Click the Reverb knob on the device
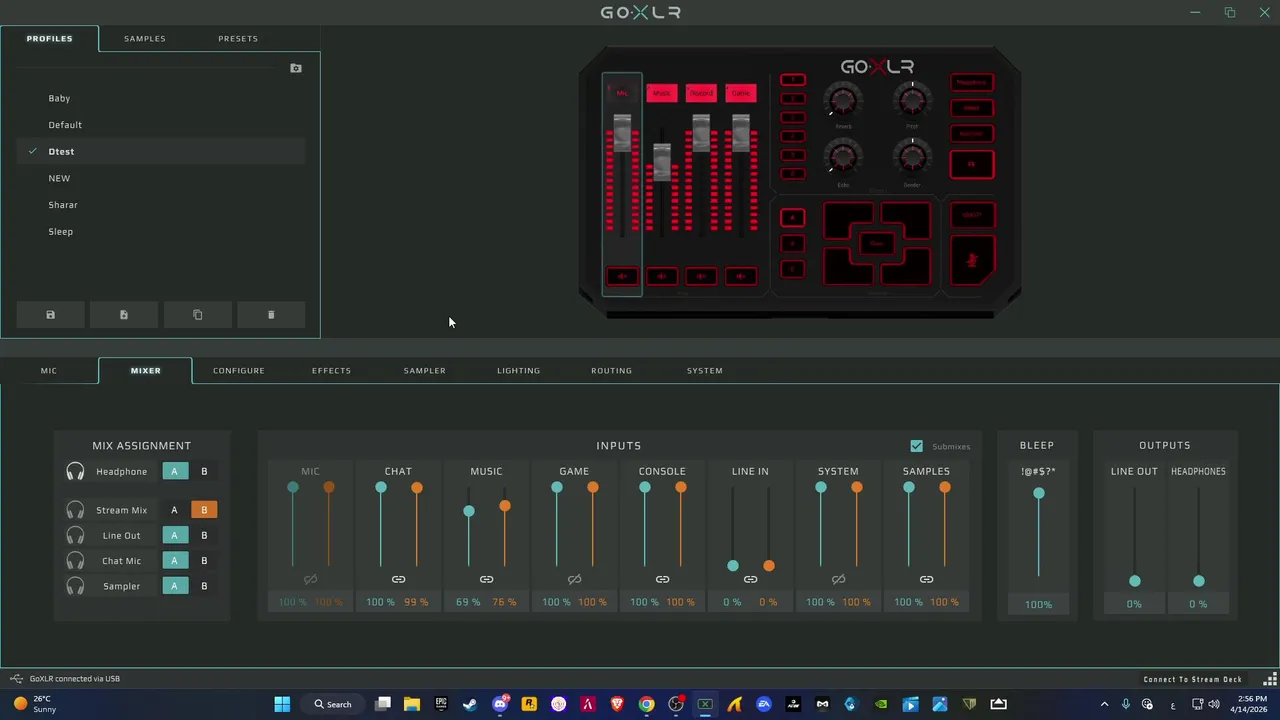The width and height of the screenshot is (1280, 720). [x=843, y=100]
